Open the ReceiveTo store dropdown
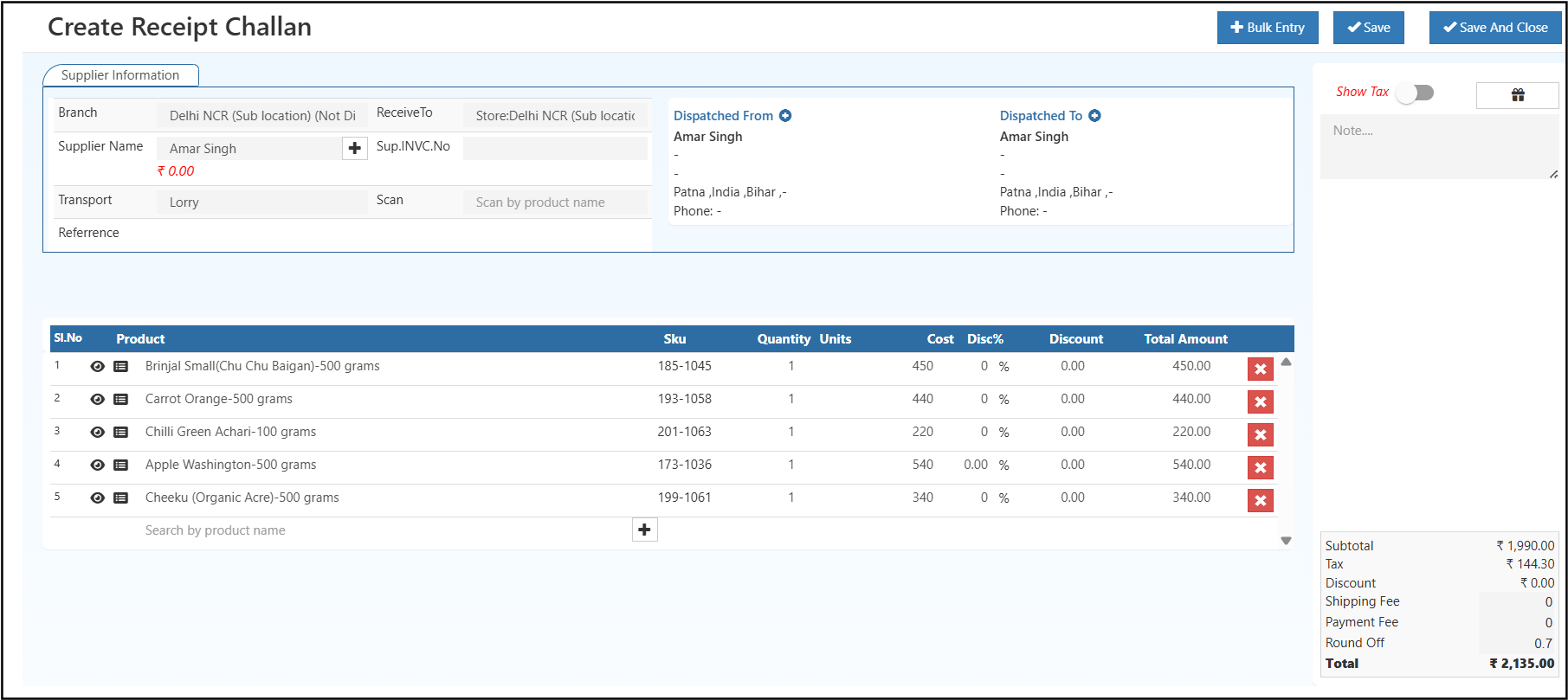 click(x=555, y=116)
